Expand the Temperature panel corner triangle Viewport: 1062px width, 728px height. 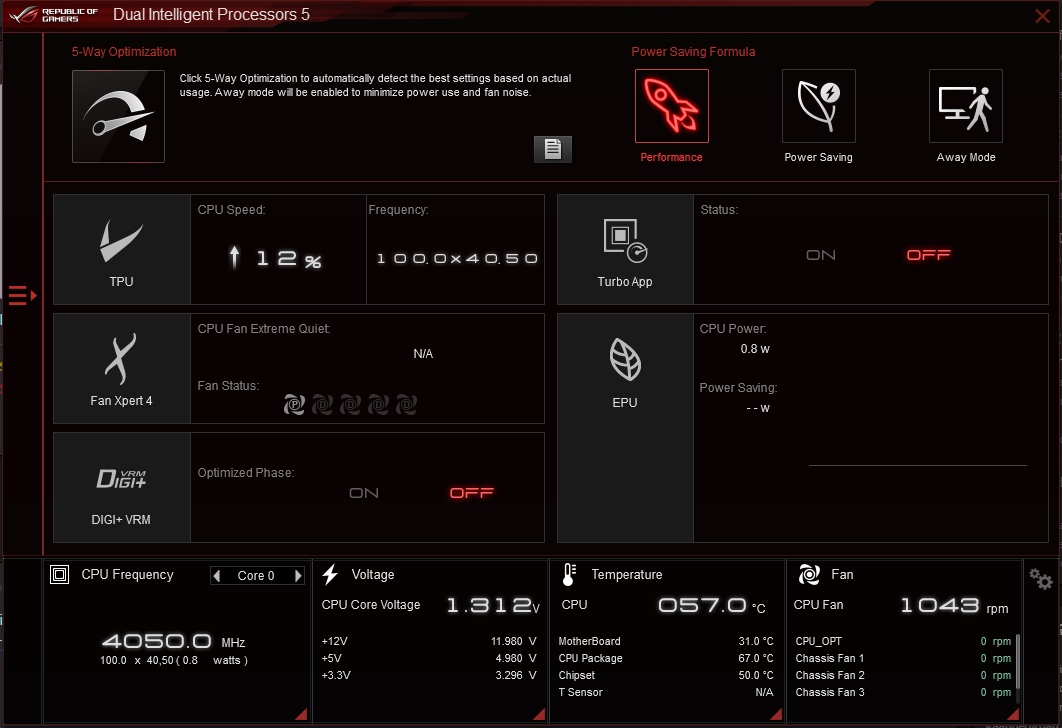pyautogui.click(x=776, y=714)
